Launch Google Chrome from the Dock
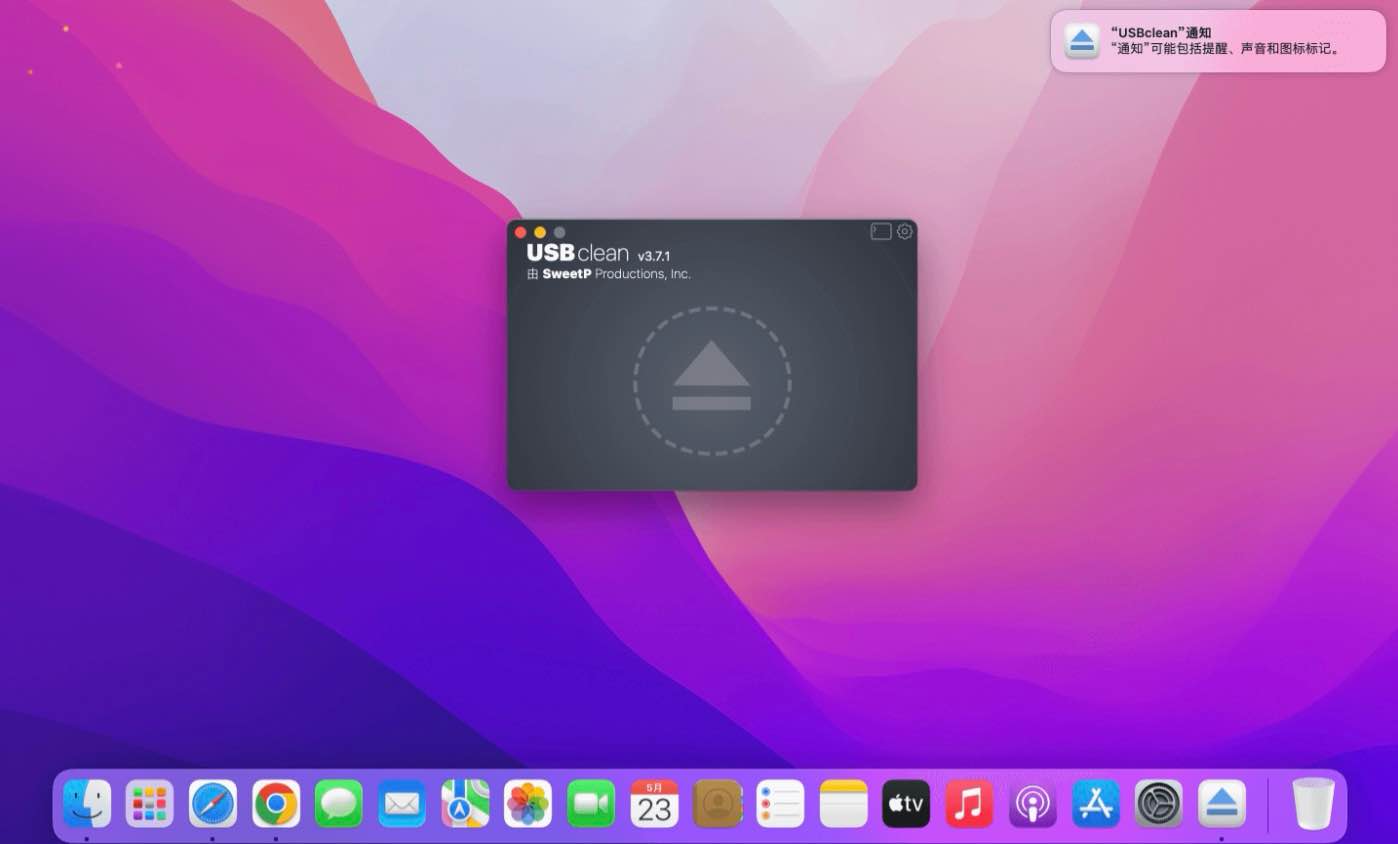1398x844 pixels. [x=276, y=804]
